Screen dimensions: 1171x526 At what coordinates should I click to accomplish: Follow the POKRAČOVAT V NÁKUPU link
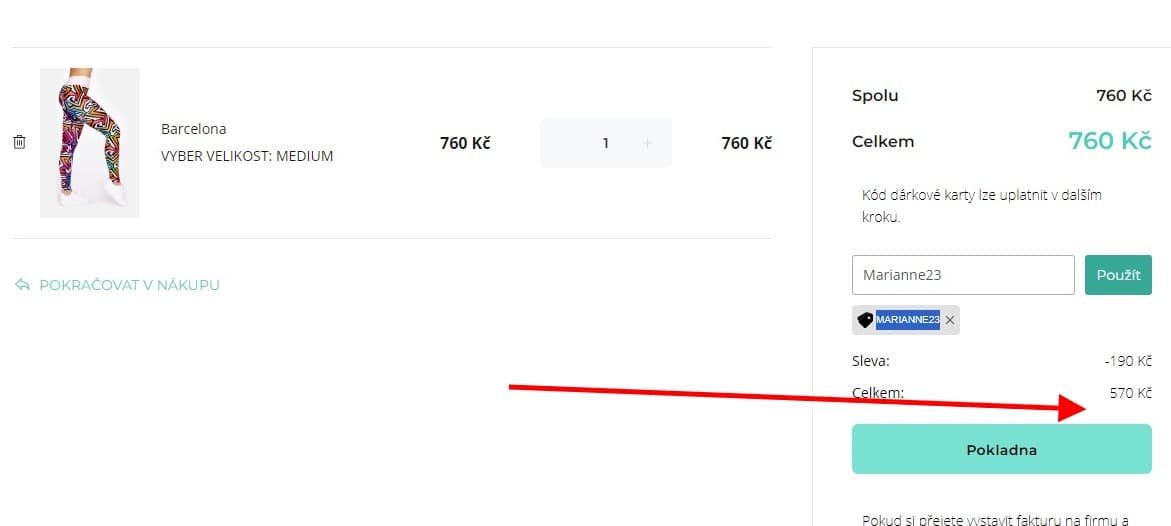129,285
